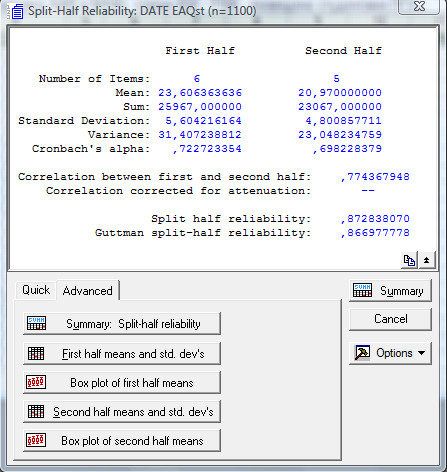Screen dimensions: 447x472
Task: Click the copy results icon
Action: pos(409,260)
